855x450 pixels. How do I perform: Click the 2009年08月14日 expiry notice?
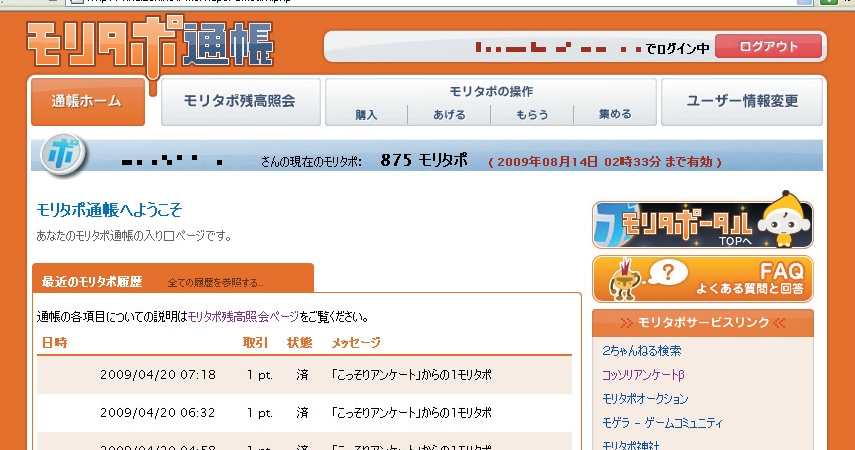tap(605, 161)
